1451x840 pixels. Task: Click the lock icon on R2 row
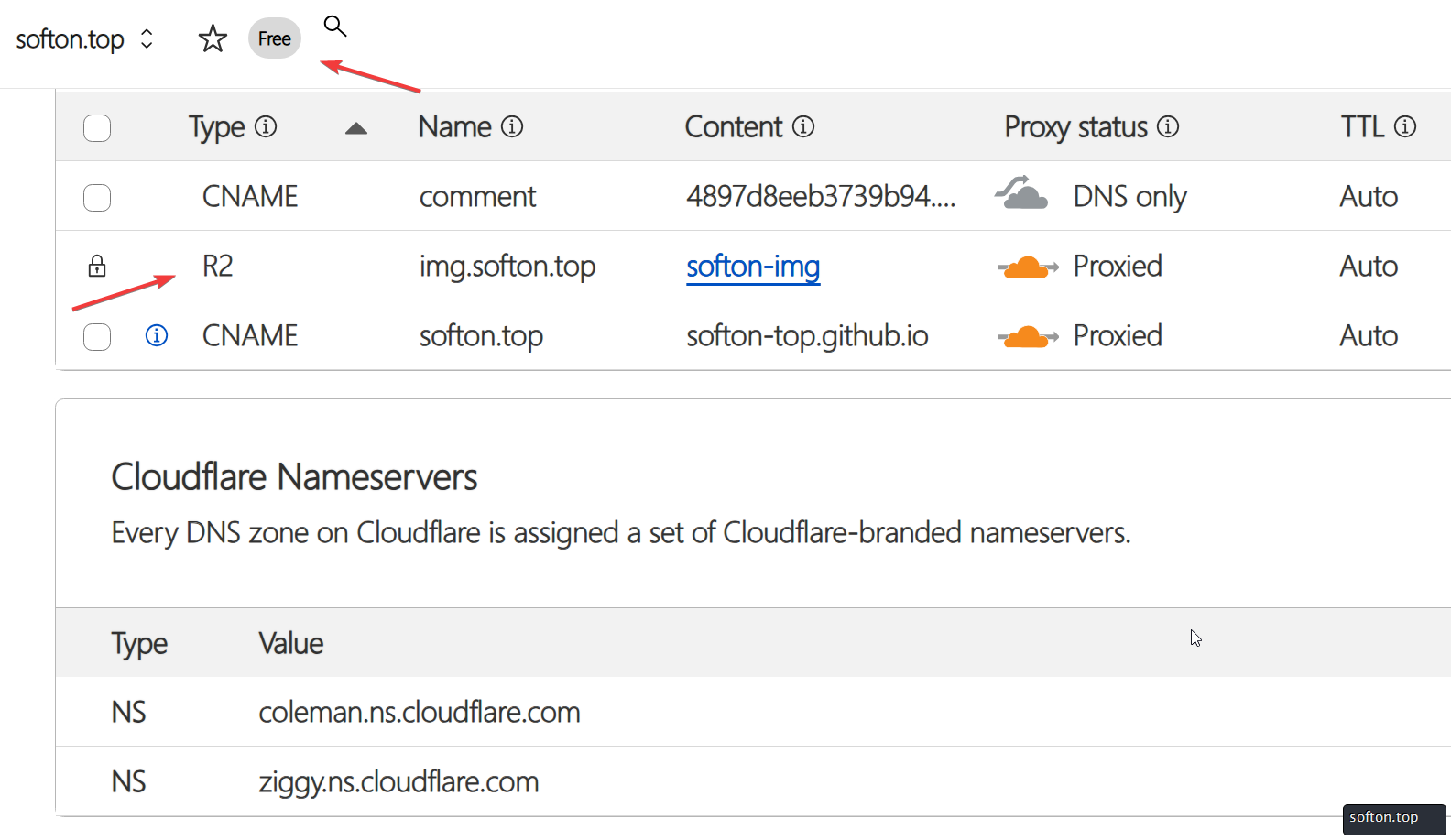[x=97, y=266]
